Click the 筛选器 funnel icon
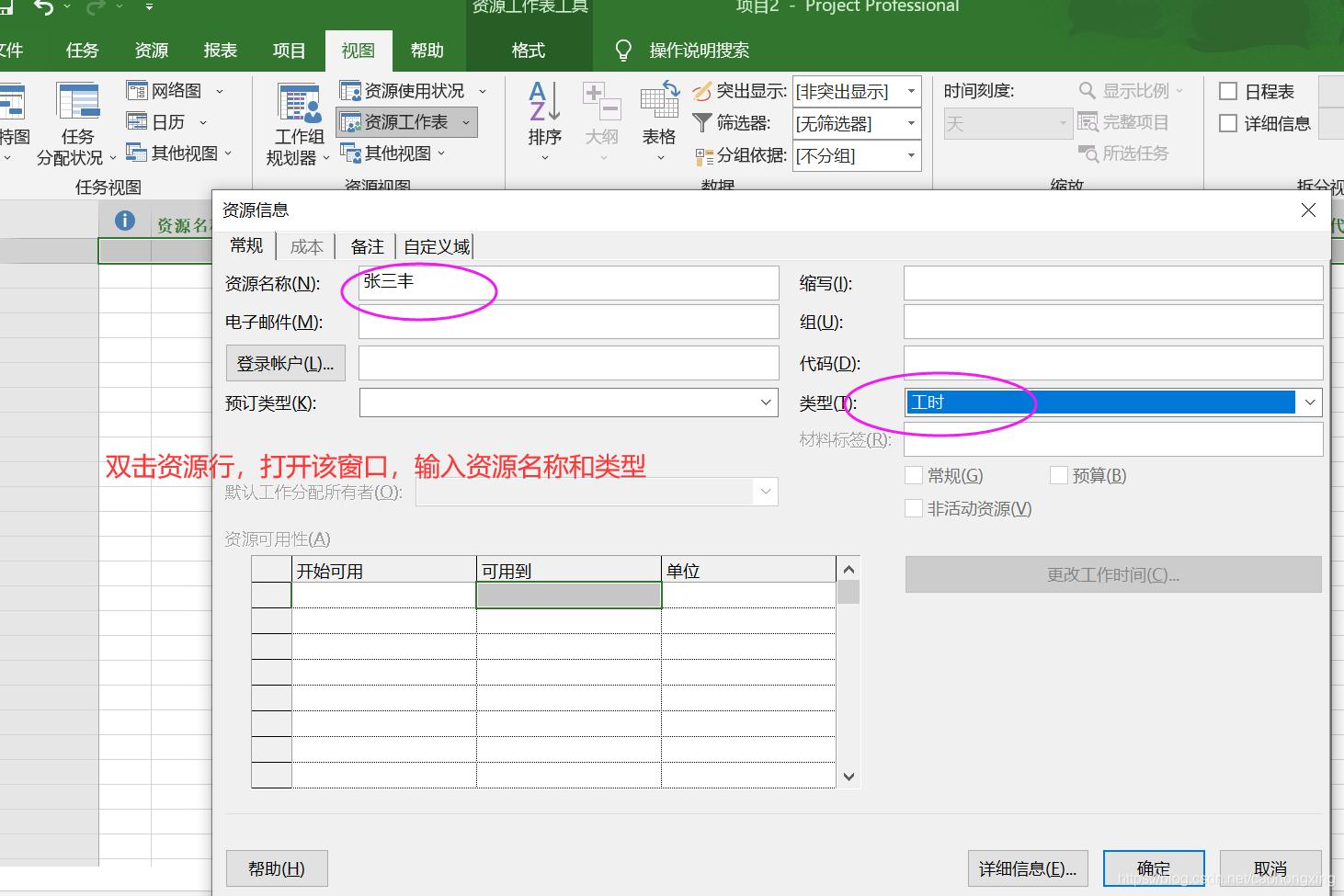 pos(702,122)
